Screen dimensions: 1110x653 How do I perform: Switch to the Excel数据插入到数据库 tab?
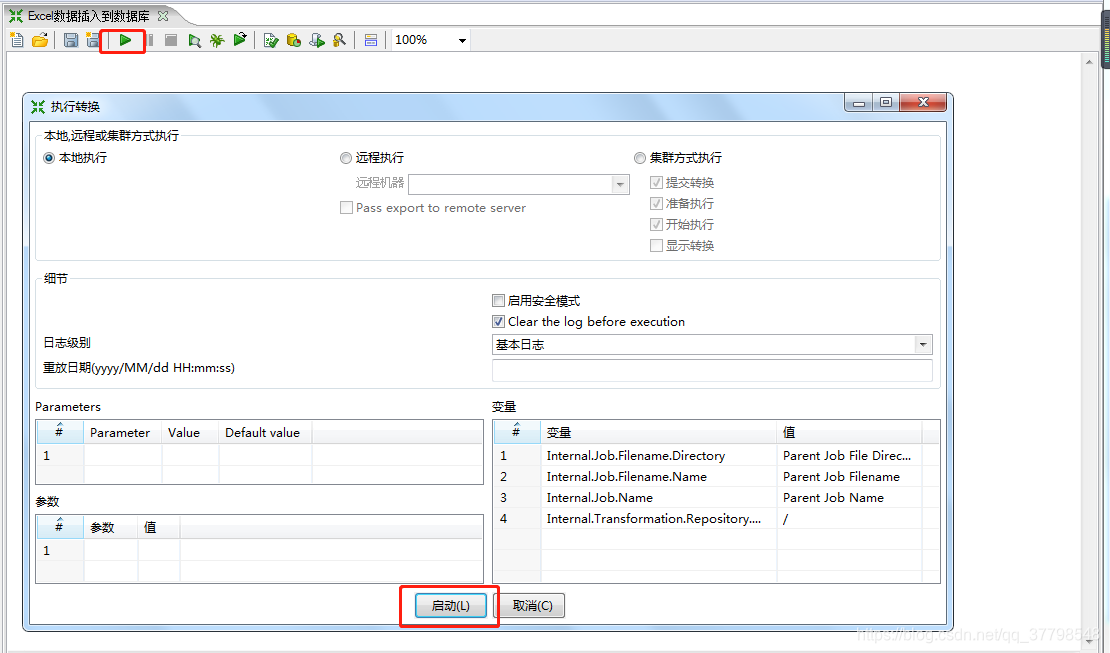click(88, 16)
